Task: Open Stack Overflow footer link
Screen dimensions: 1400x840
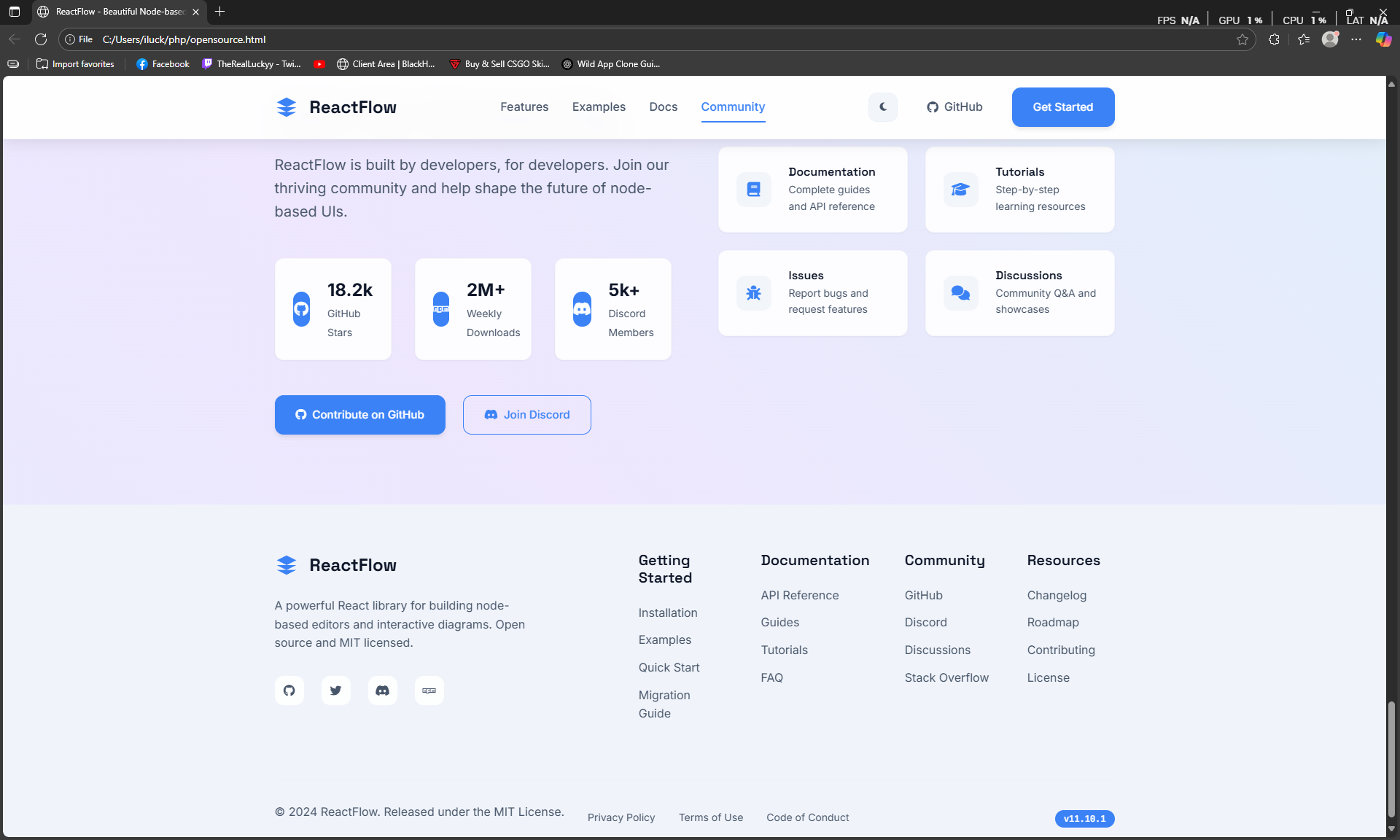Action: (x=946, y=678)
